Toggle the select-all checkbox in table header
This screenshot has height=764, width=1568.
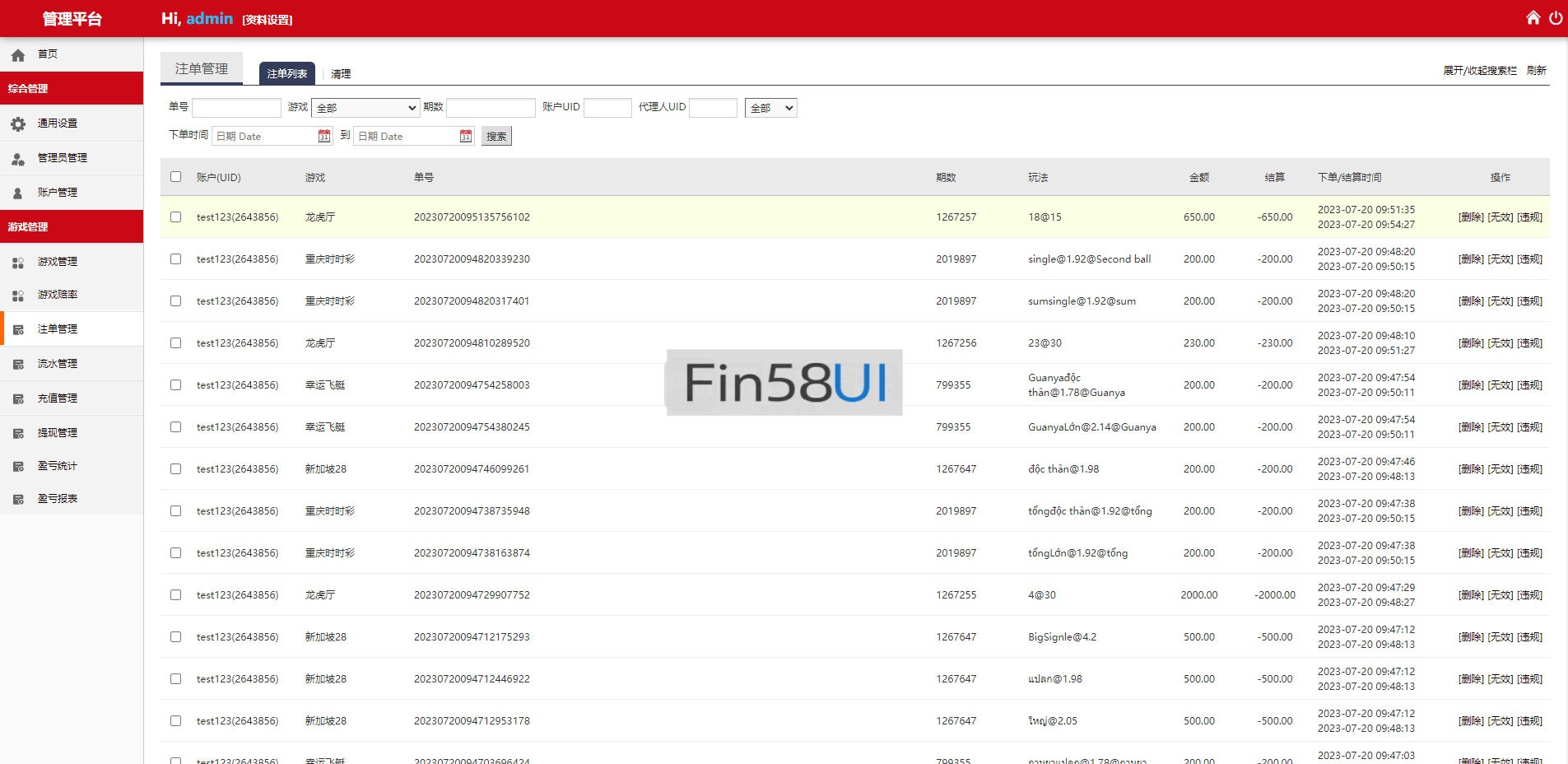(175, 177)
